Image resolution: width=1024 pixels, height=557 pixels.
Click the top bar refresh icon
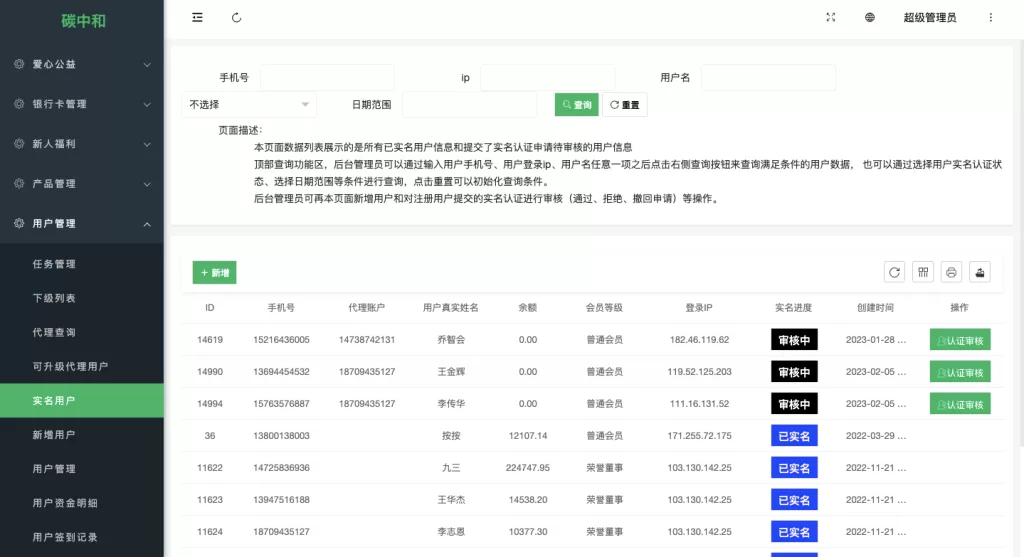click(x=236, y=18)
